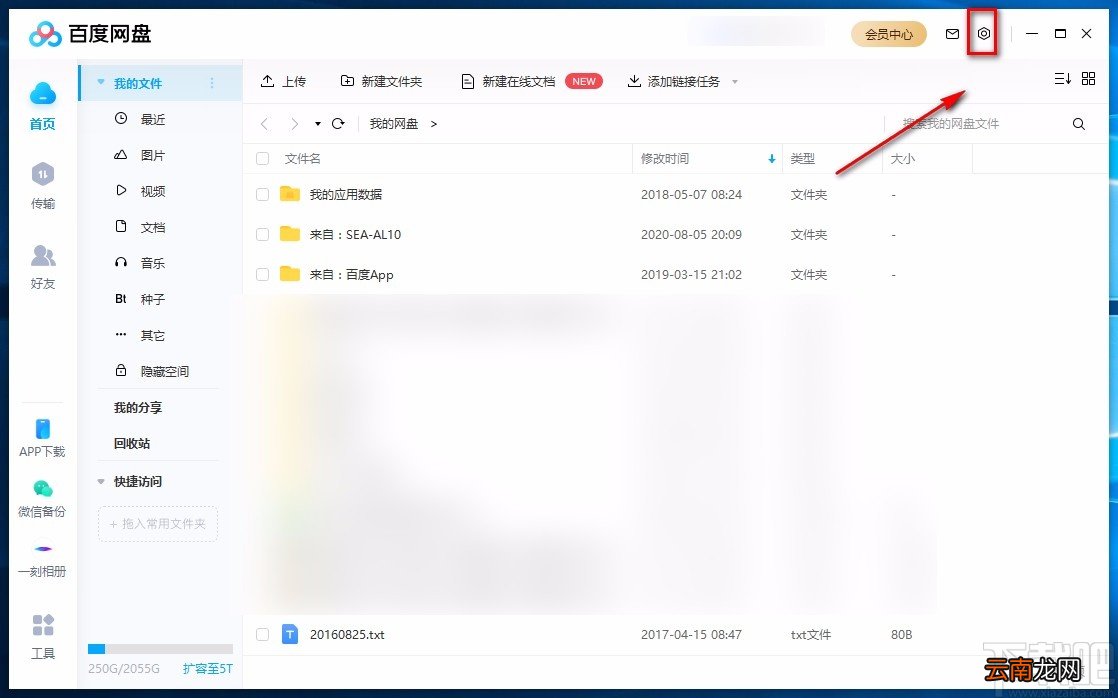The width and height of the screenshot is (1118, 698).
Task: Open 会员中心 member center
Action: (x=888, y=34)
